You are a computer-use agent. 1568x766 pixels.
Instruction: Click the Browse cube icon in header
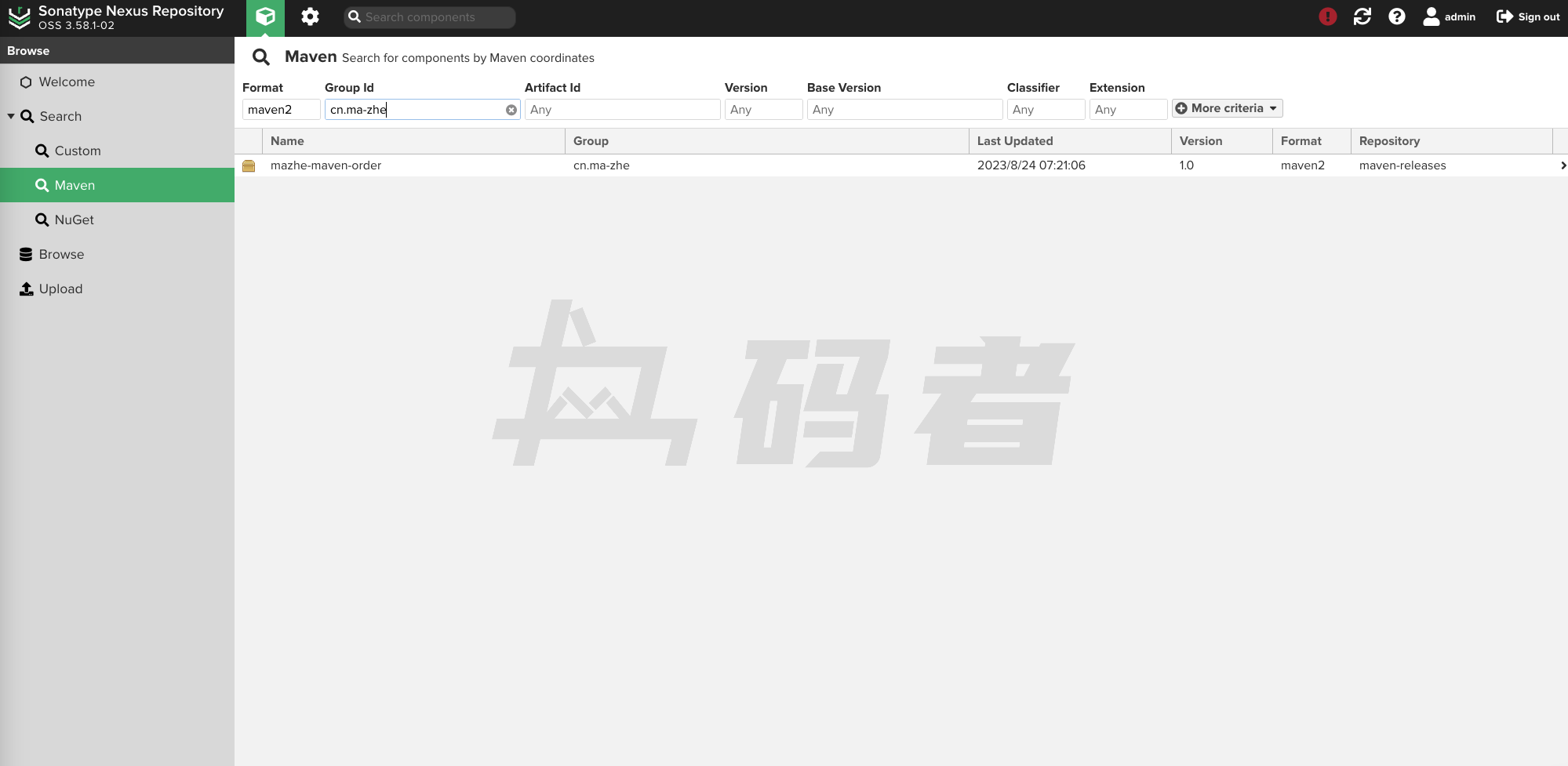click(265, 17)
